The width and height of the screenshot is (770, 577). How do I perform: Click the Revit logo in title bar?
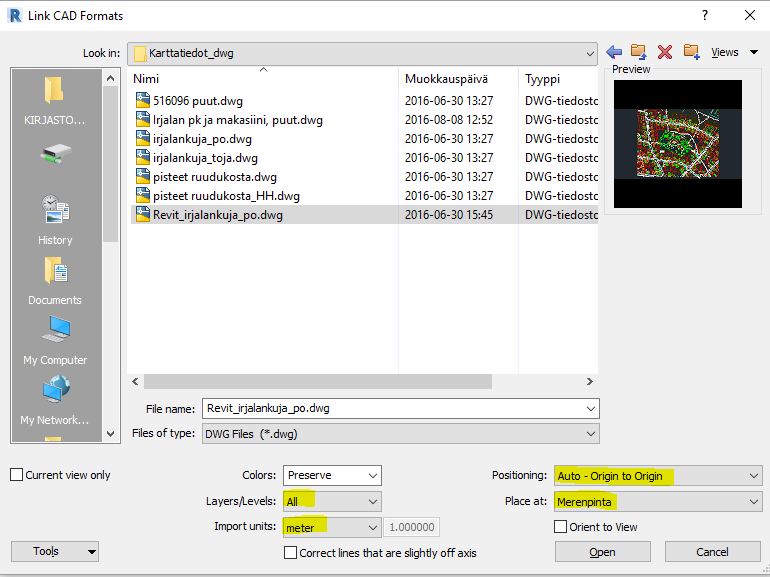click(x=15, y=15)
